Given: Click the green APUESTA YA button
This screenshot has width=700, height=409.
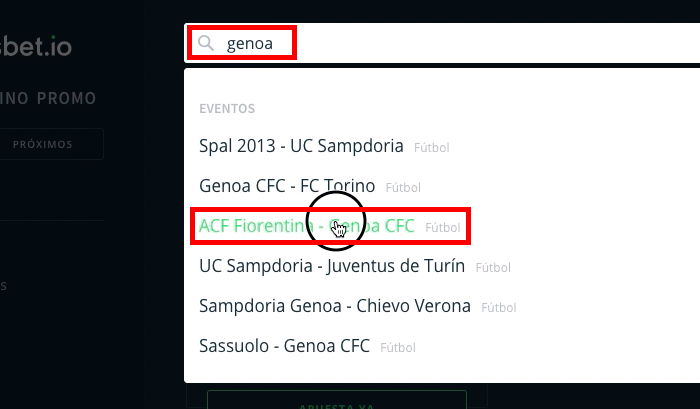Looking at the screenshot, I should 337,401.
